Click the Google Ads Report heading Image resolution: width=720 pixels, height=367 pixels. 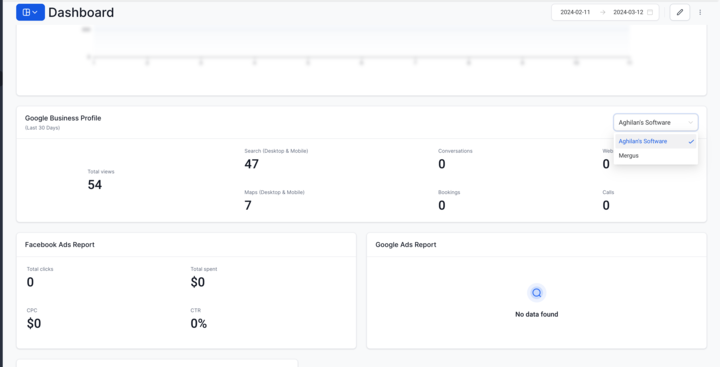pos(406,245)
